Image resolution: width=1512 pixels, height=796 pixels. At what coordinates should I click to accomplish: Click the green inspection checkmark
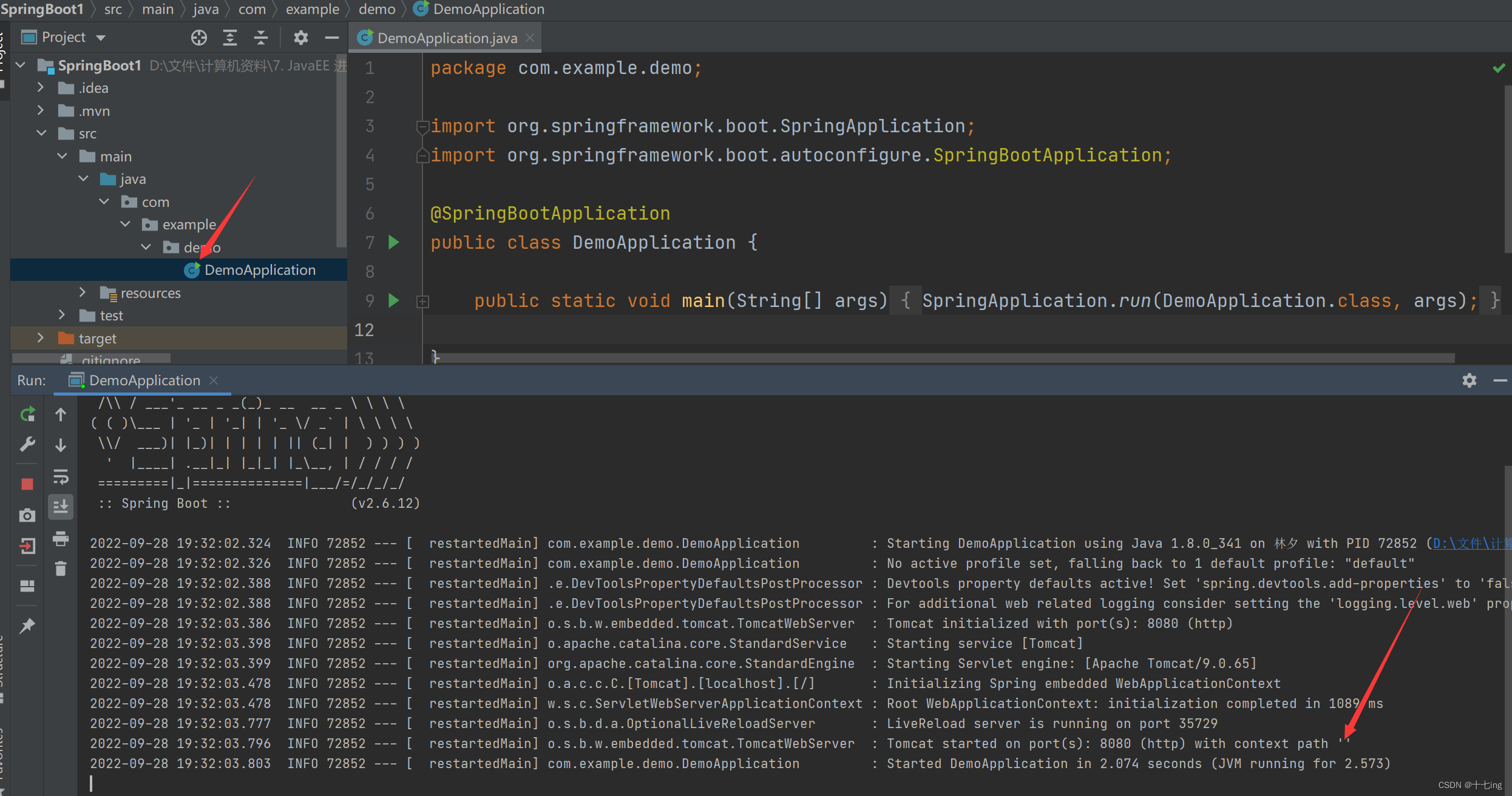[1499, 68]
